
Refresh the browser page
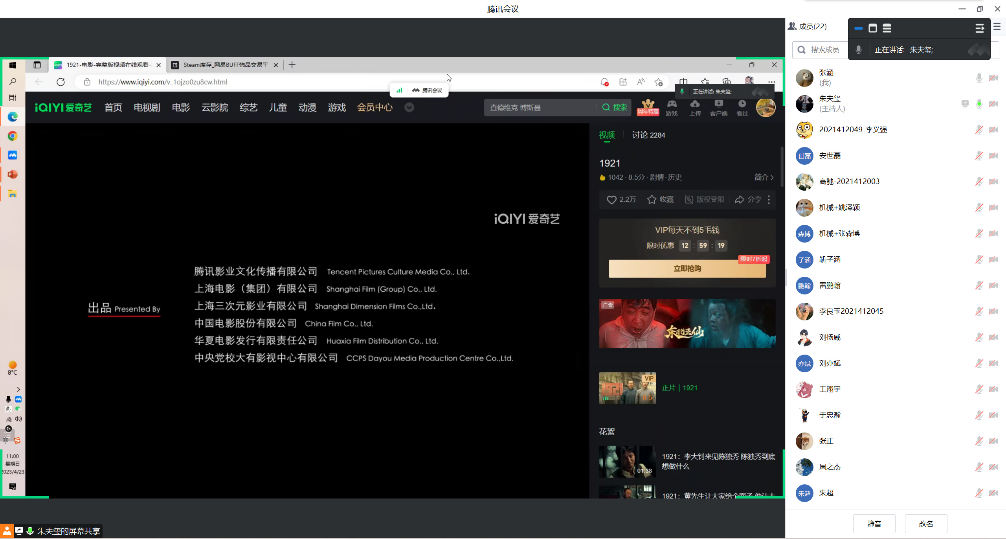click(61, 82)
